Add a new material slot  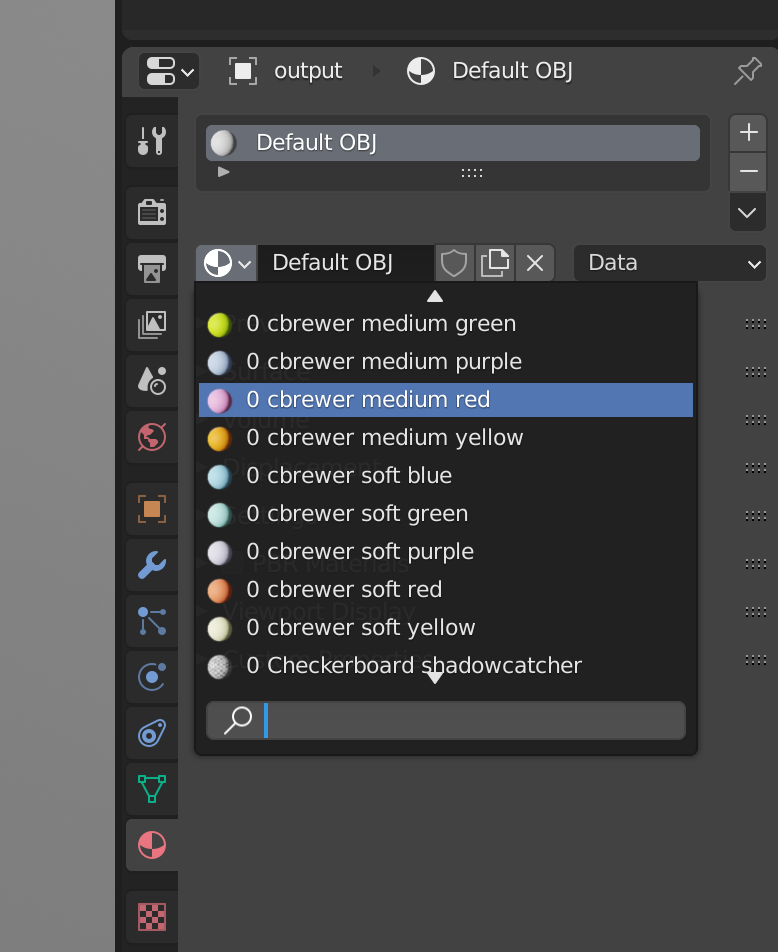pyautogui.click(x=748, y=132)
